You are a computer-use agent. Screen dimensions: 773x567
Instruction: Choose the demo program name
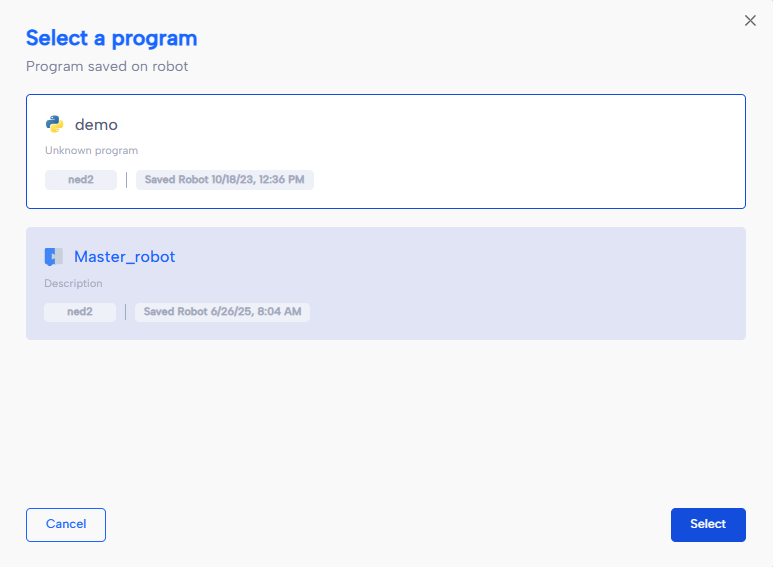click(x=96, y=125)
